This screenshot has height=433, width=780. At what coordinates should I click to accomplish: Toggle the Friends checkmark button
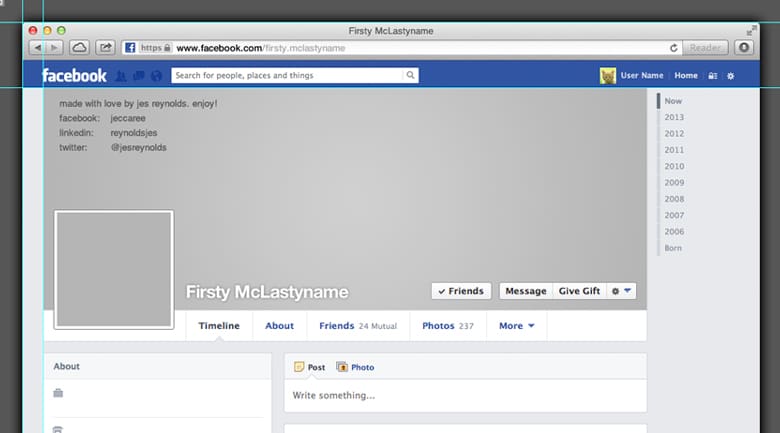[x=461, y=291]
